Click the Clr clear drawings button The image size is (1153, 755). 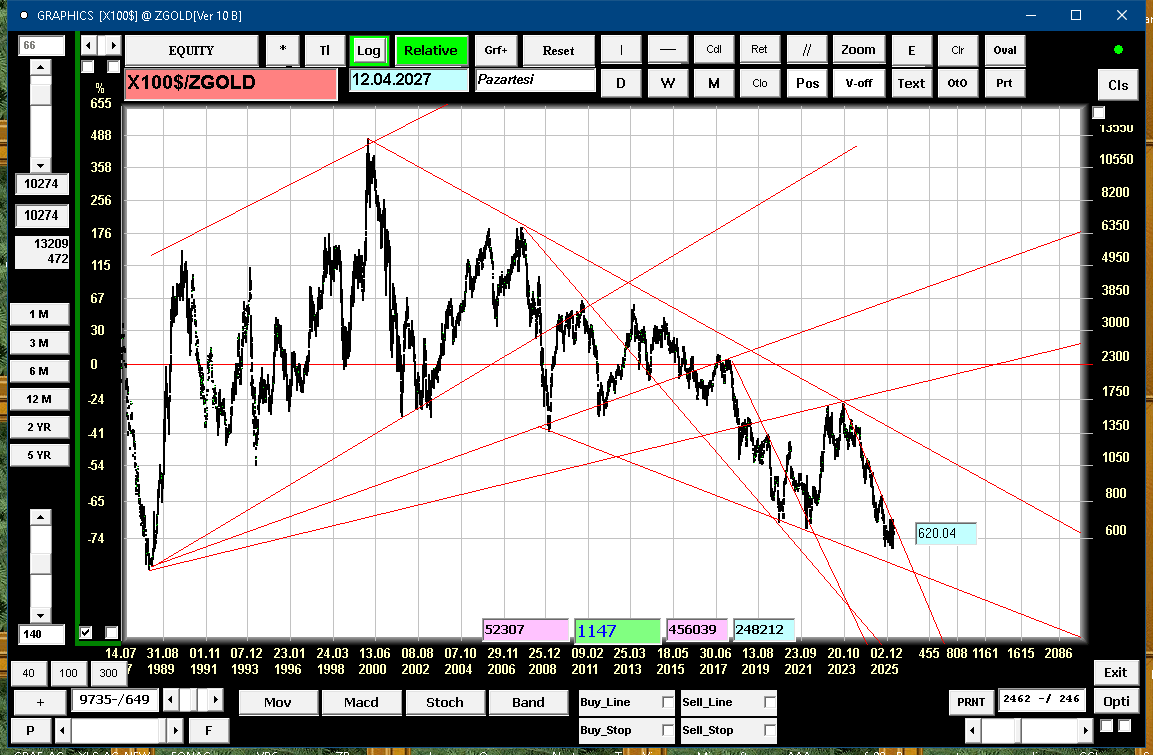[957, 50]
